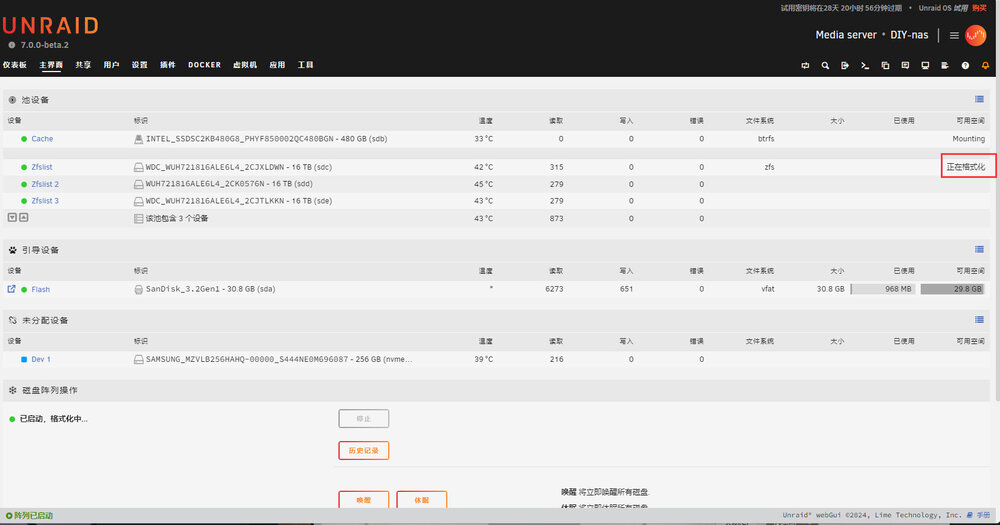Click the Flash used space bar 968 MB
Screen dimensions: 1000x525
pyautogui.click(x=883, y=289)
